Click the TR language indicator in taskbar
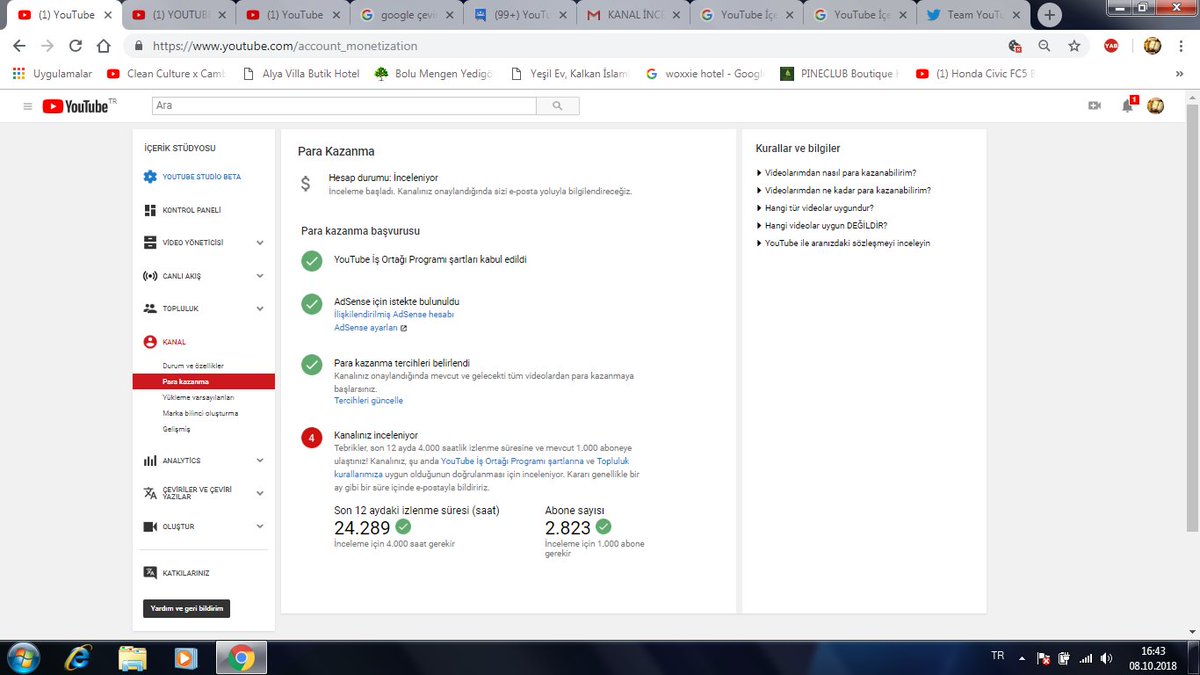The image size is (1200, 675). 997,655
